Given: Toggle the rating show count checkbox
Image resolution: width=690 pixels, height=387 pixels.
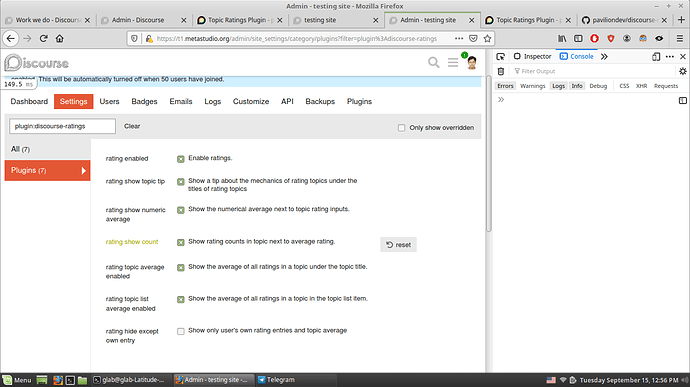Looking at the screenshot, I should coord(180,242).
